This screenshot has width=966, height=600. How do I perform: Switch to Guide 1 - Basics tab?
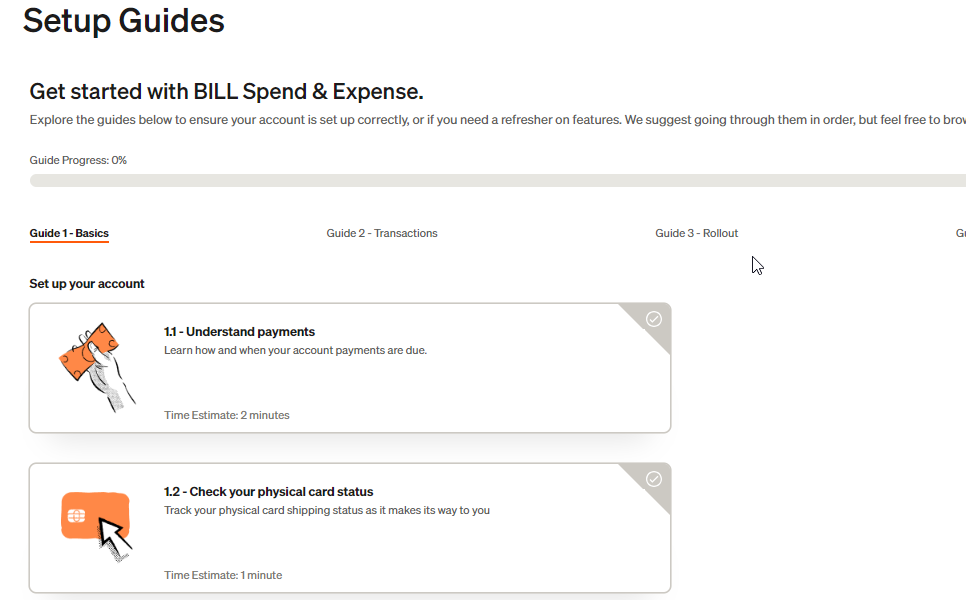(x=69, y=233)
